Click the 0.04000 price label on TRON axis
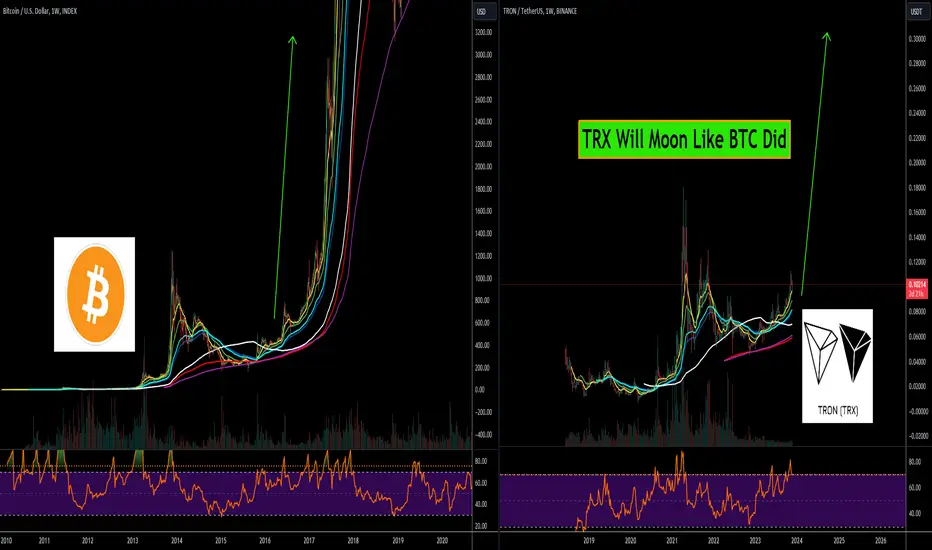 click(x=918, y=362)
